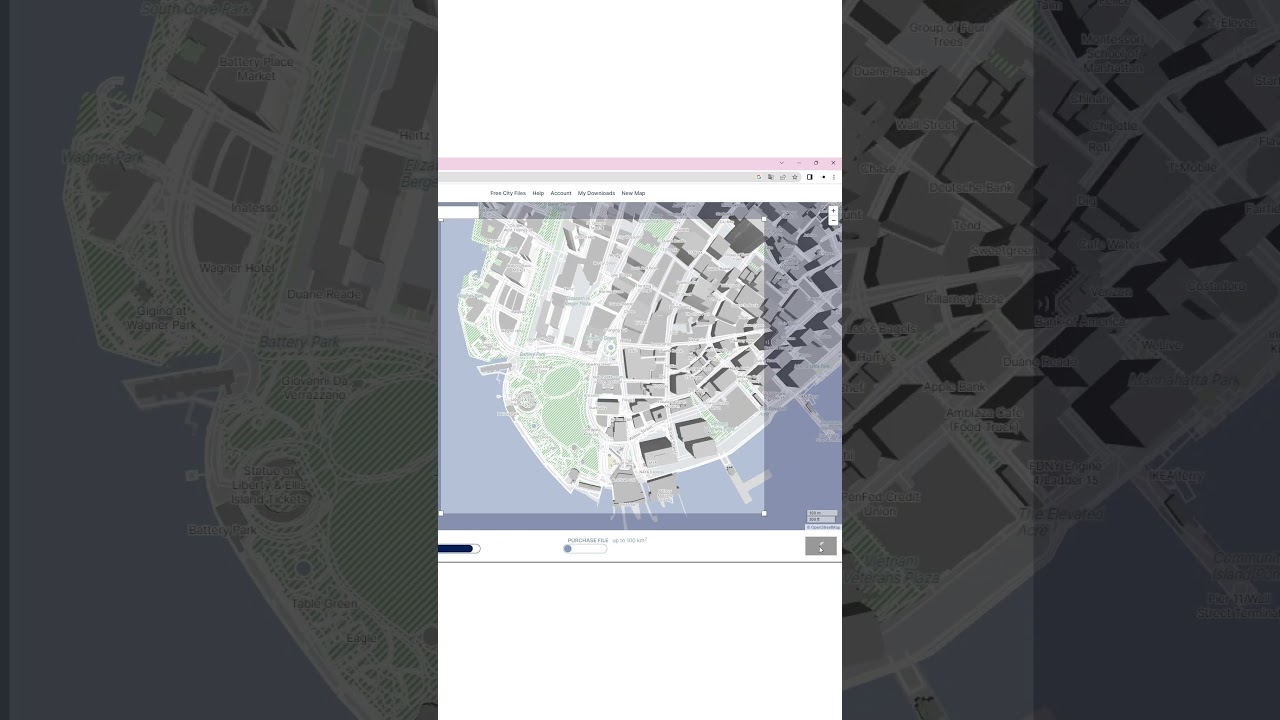Image resolution: width=1280 pixels, height=720 pixels.
Task: Click the share page icon in address bar
Action: tap(783, 177)
